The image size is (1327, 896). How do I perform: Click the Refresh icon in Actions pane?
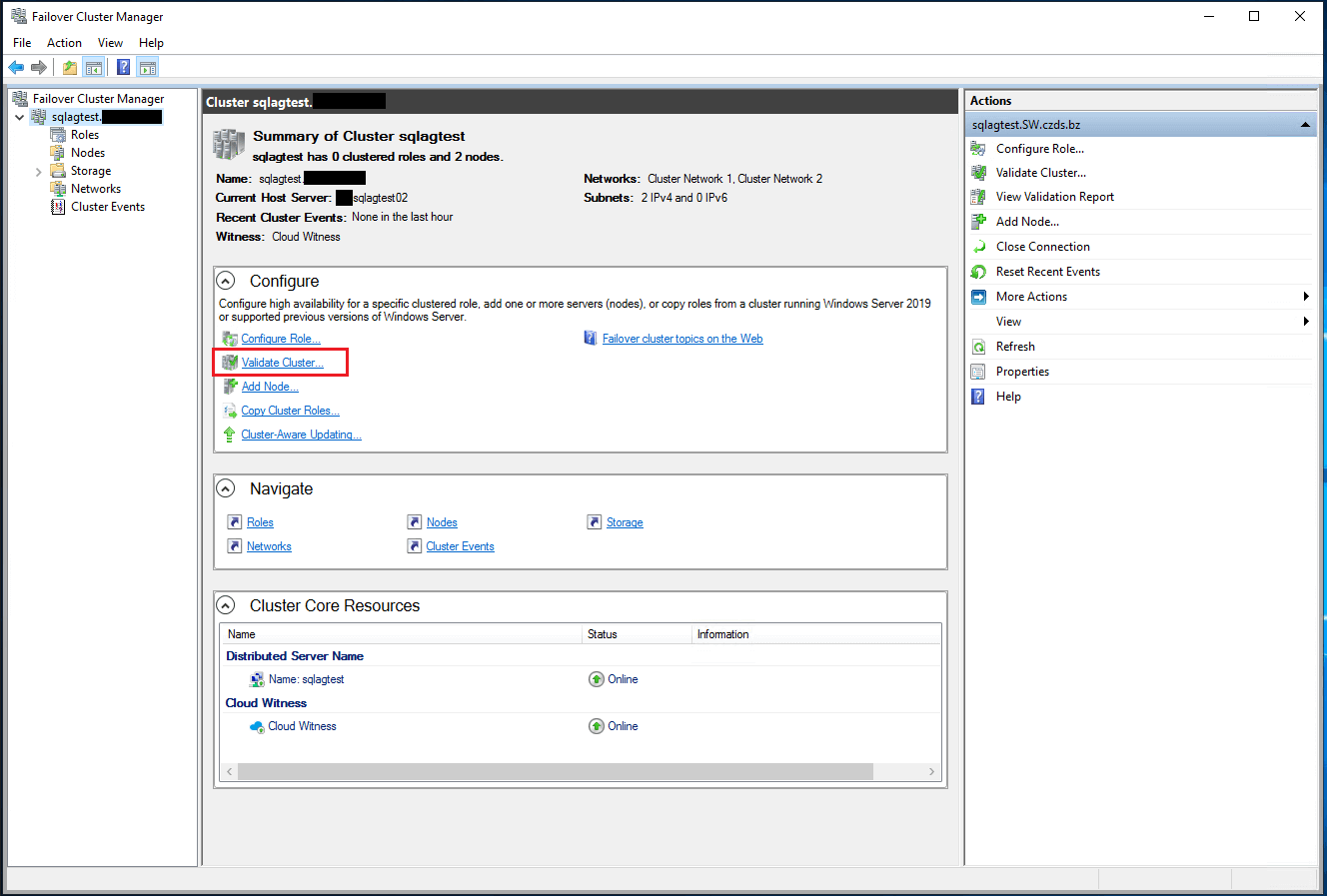pos(978,347)
